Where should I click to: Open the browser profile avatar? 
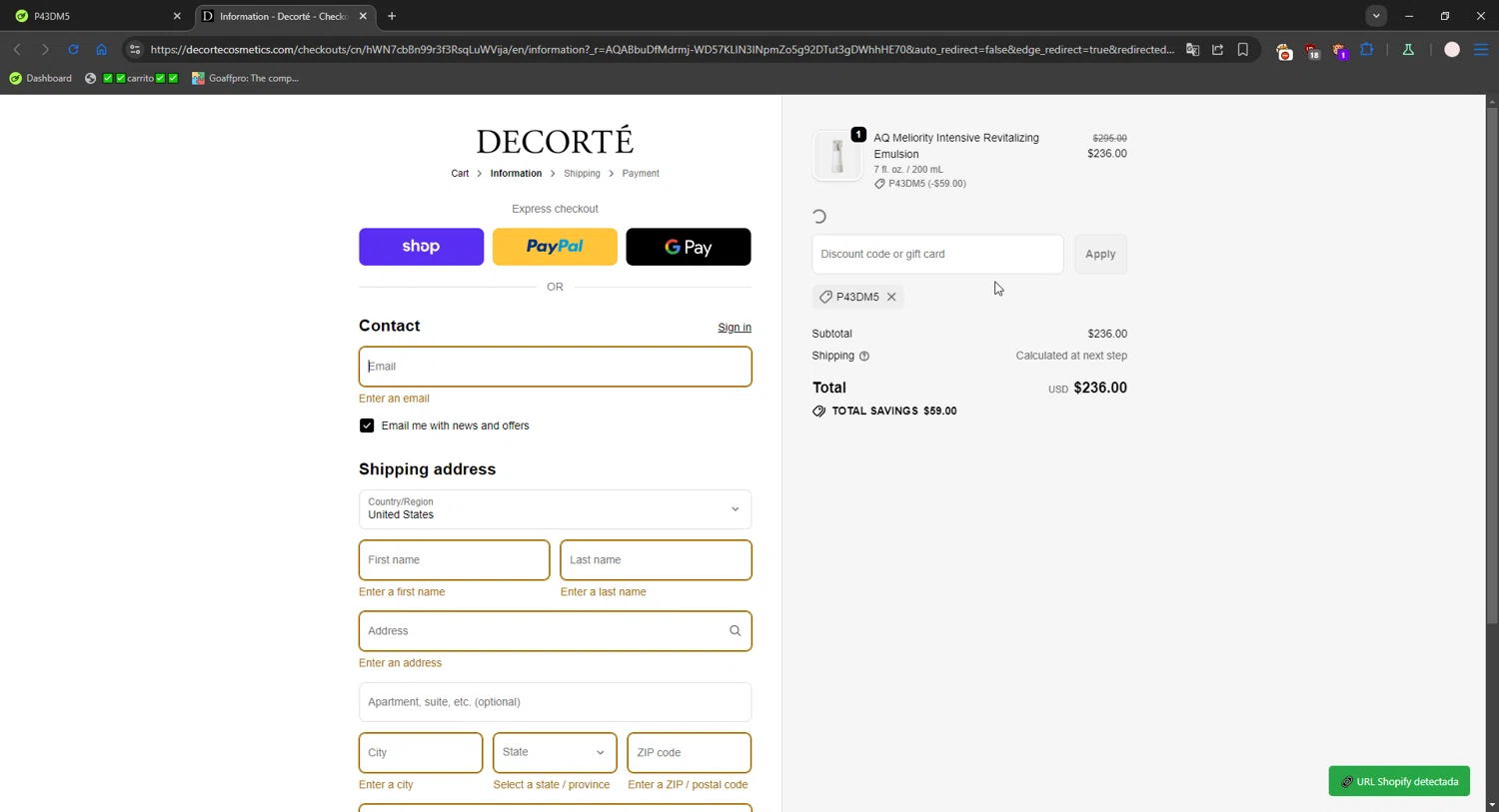point(1452,49)
